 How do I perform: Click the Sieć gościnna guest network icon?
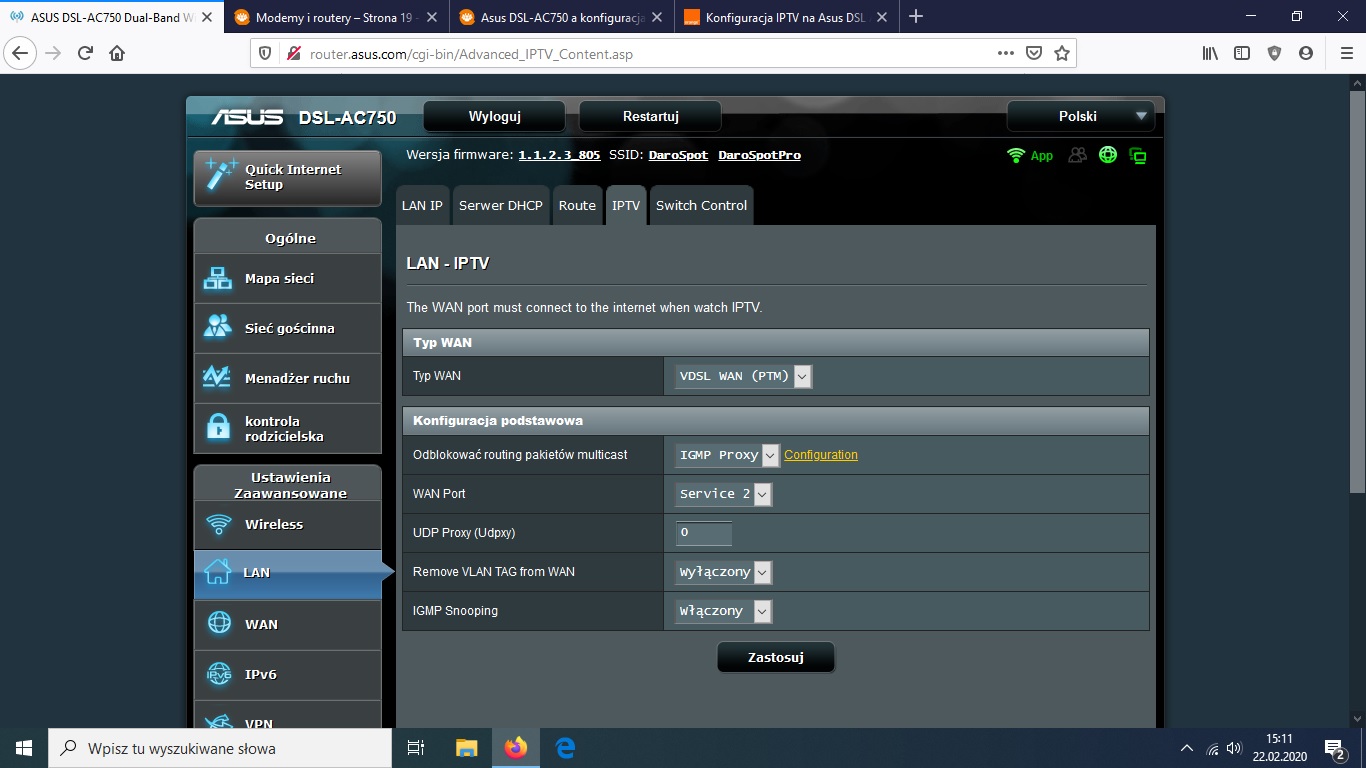click(x=217, y=328)
